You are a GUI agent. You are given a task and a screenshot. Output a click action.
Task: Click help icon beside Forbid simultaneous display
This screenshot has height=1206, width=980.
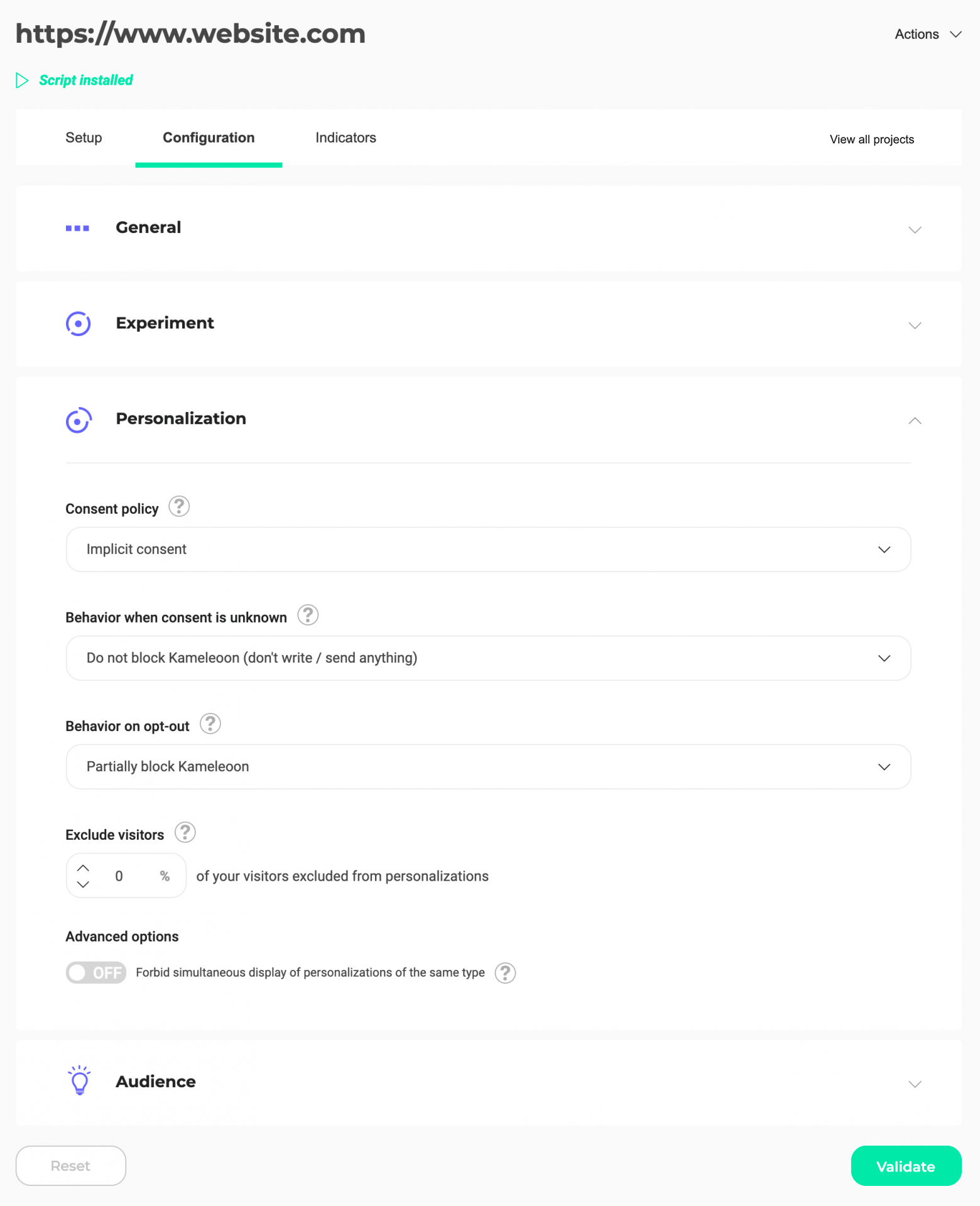[x=505, y=973]
